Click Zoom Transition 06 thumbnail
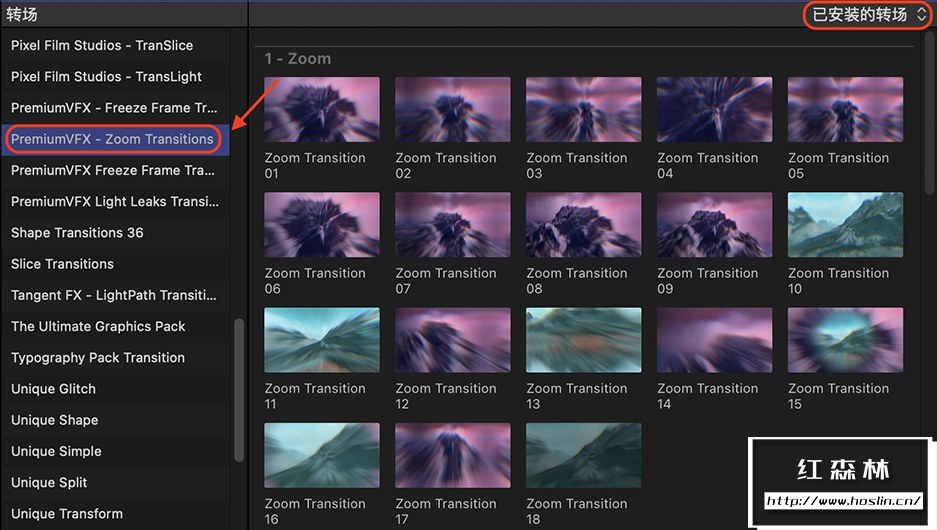This screenshot has width=937, height=530. point(322,225)
